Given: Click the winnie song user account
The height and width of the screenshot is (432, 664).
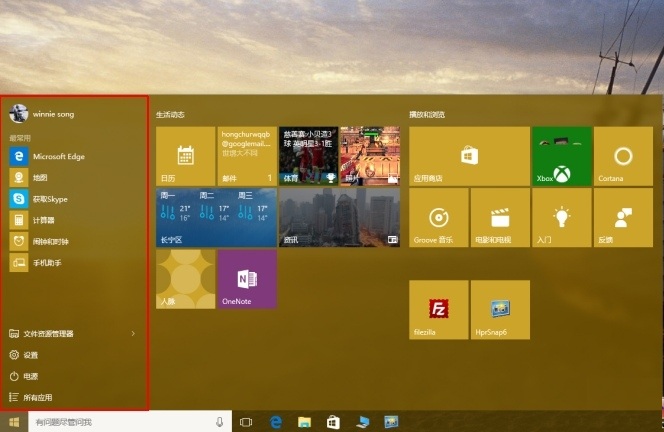Looking at the screenshot, I should [42, 114].
